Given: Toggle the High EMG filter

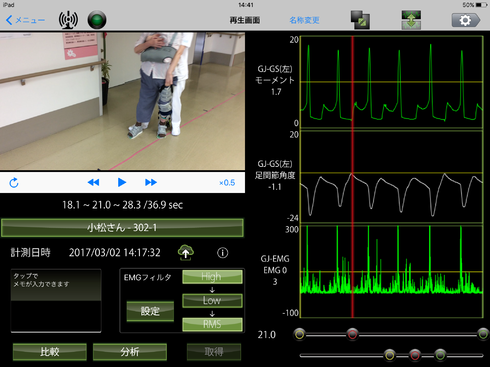Looking at the screenshot, I should click(x=212, y=277).
